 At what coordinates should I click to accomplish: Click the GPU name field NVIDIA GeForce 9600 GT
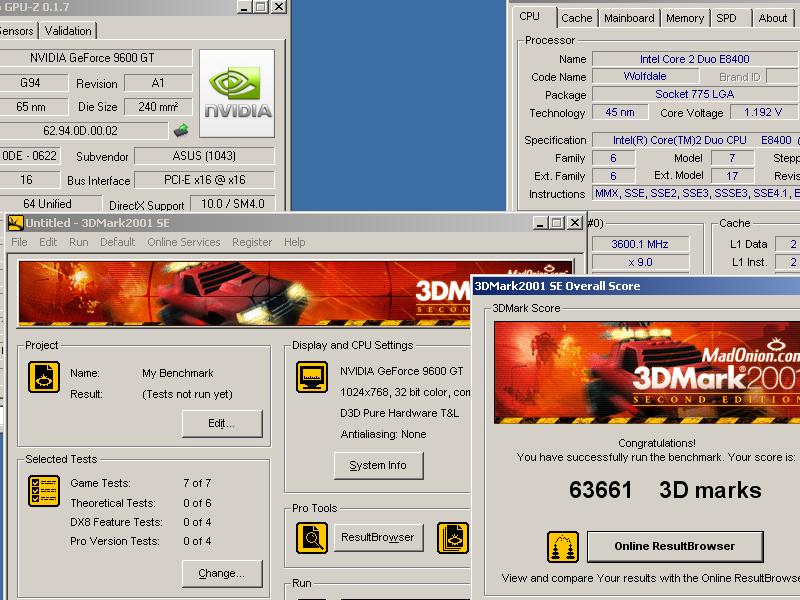(x=96, y=58)
